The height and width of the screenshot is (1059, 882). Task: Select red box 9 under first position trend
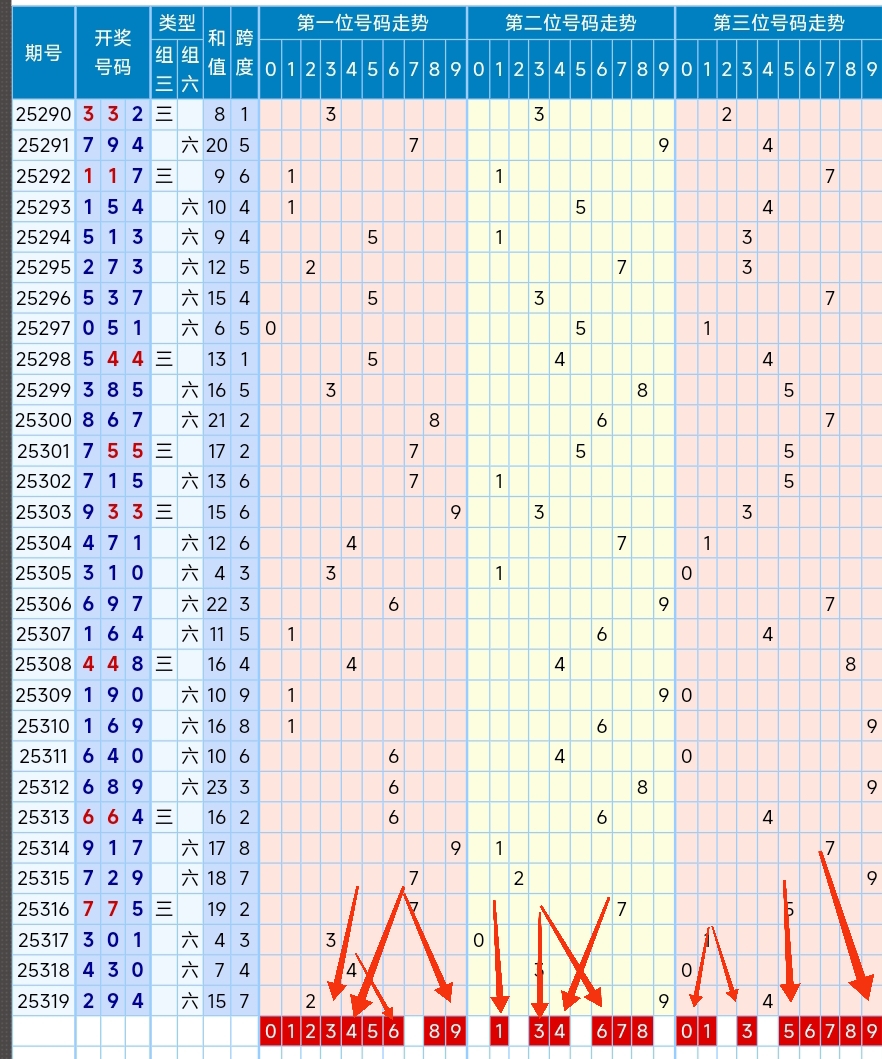(456, 1031)
